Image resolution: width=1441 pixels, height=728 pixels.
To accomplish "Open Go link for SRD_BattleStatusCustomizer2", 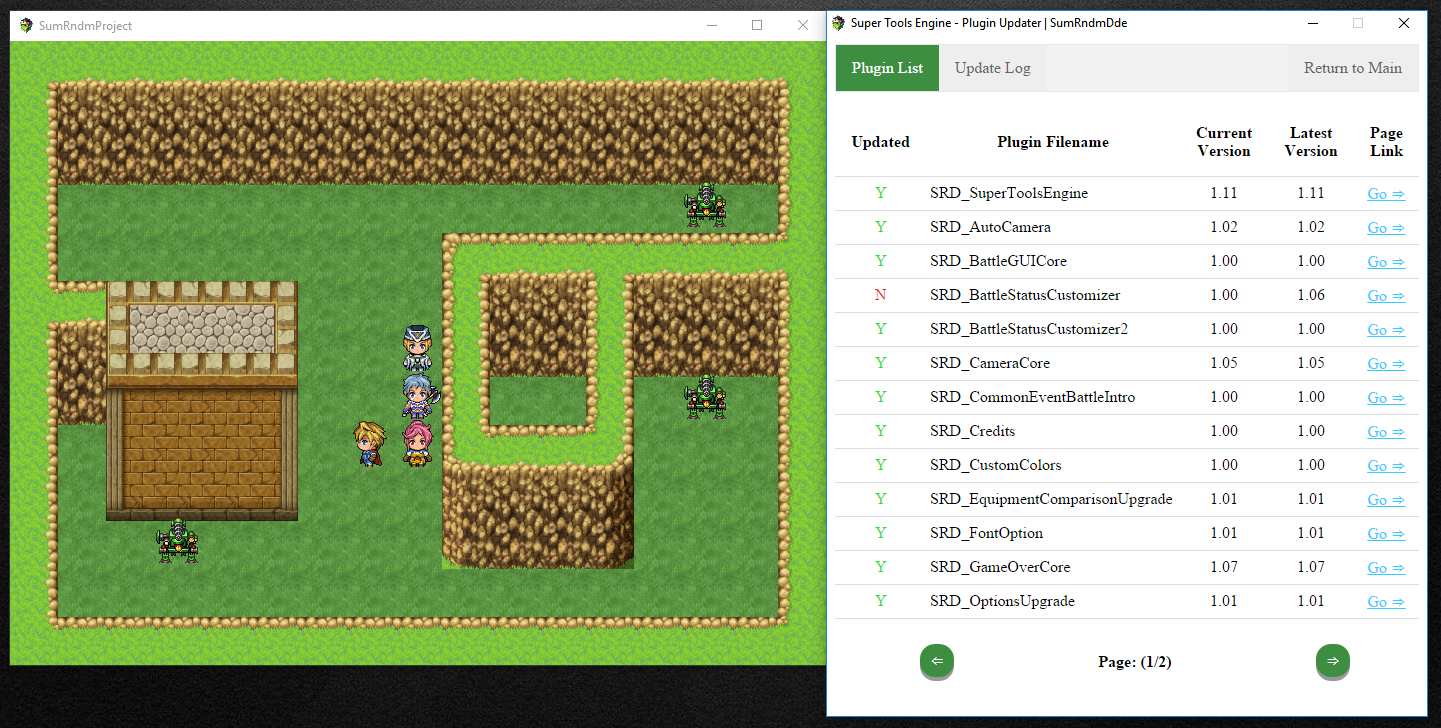I will 1386,330.
